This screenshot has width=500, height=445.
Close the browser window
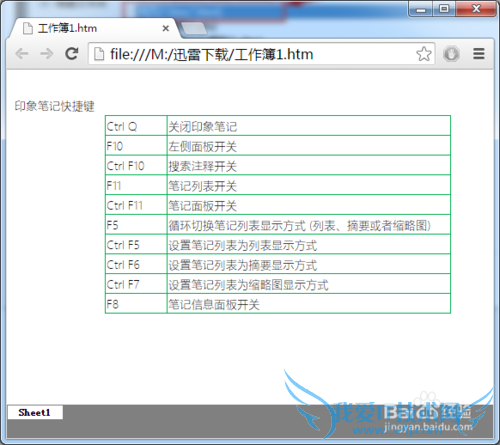click(x=476, y=9)
